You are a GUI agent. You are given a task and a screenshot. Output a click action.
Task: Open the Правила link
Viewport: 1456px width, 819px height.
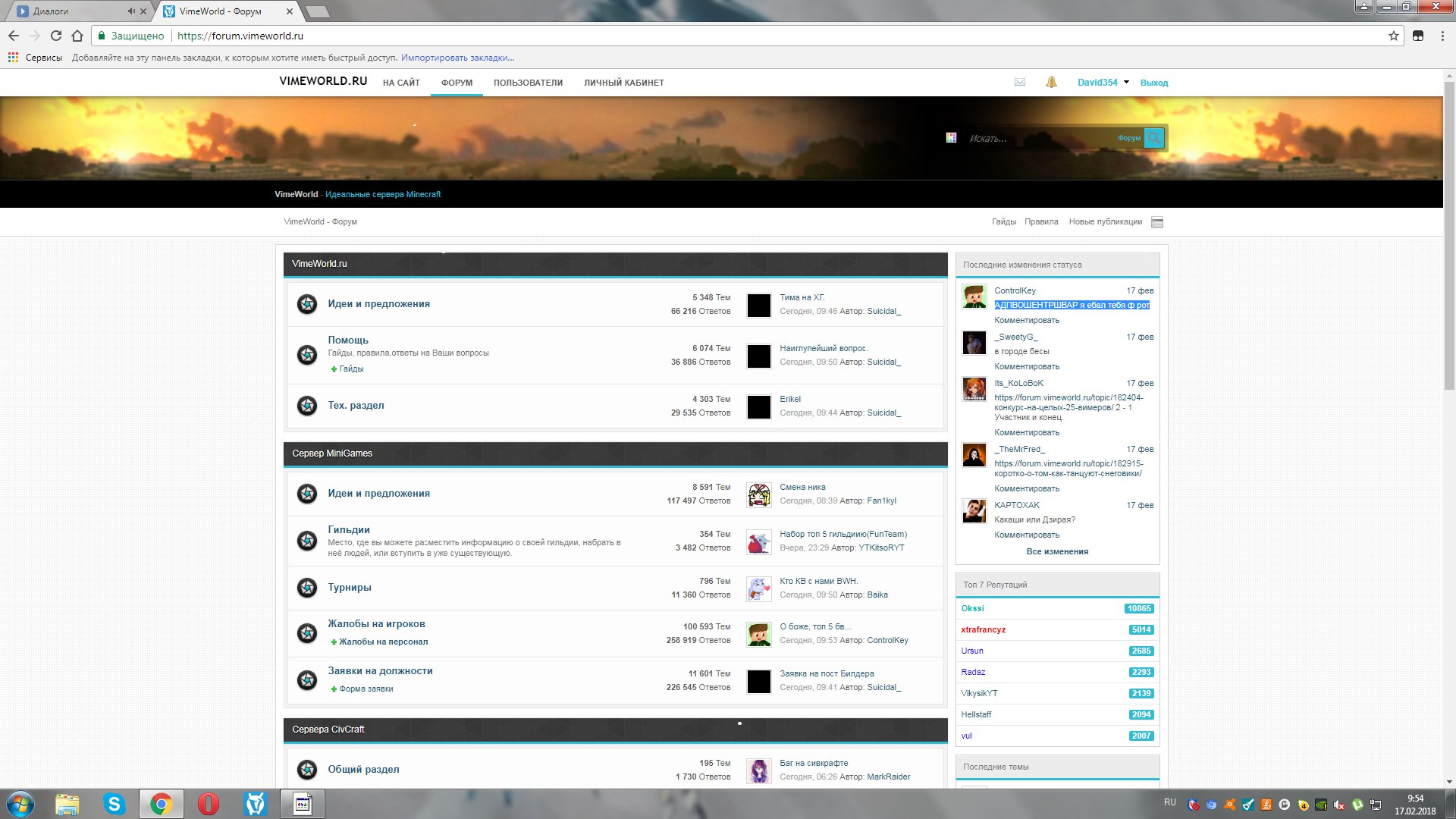(x=1041, y=221)
